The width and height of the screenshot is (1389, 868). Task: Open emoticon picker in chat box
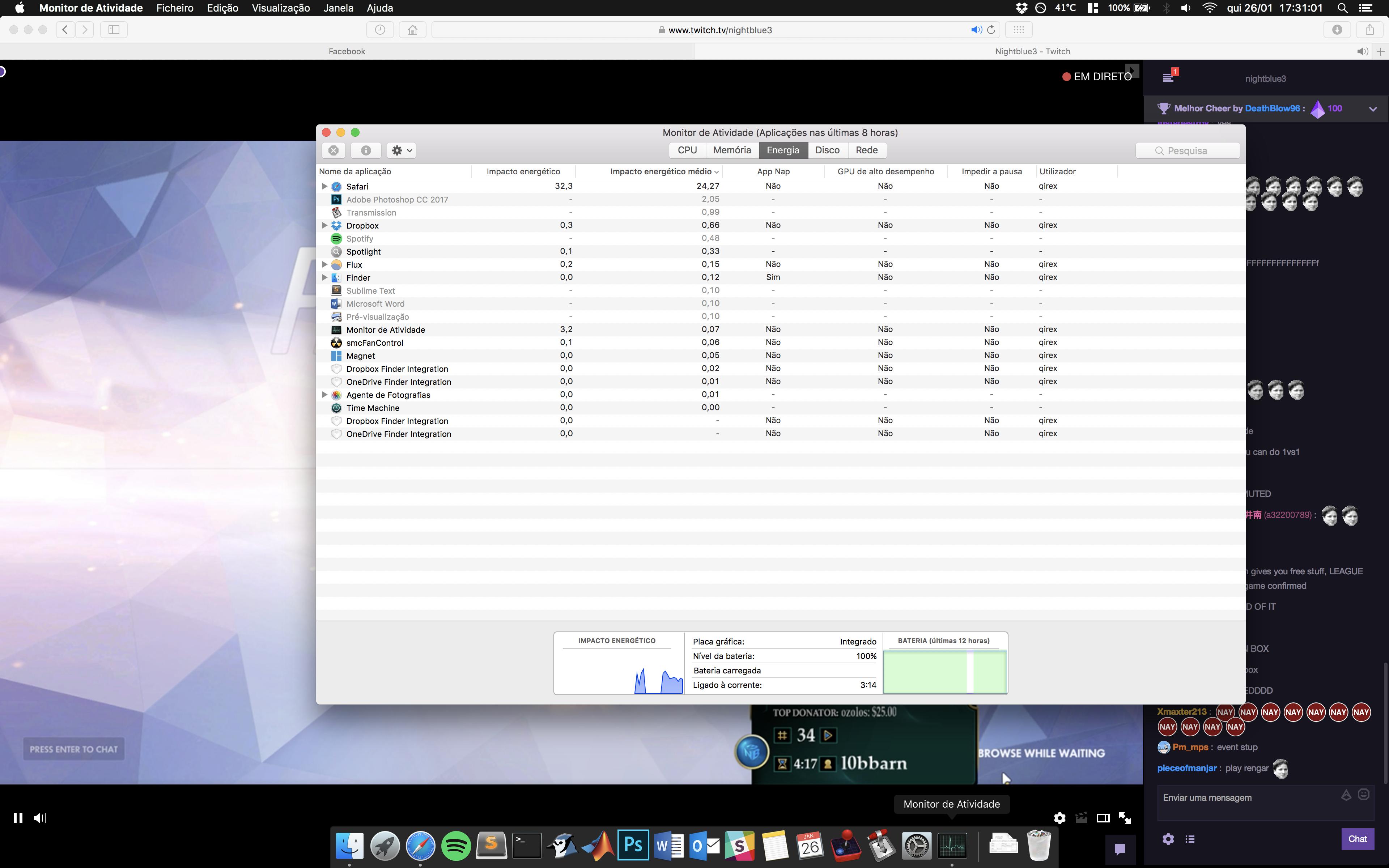tap(1364, 795)
